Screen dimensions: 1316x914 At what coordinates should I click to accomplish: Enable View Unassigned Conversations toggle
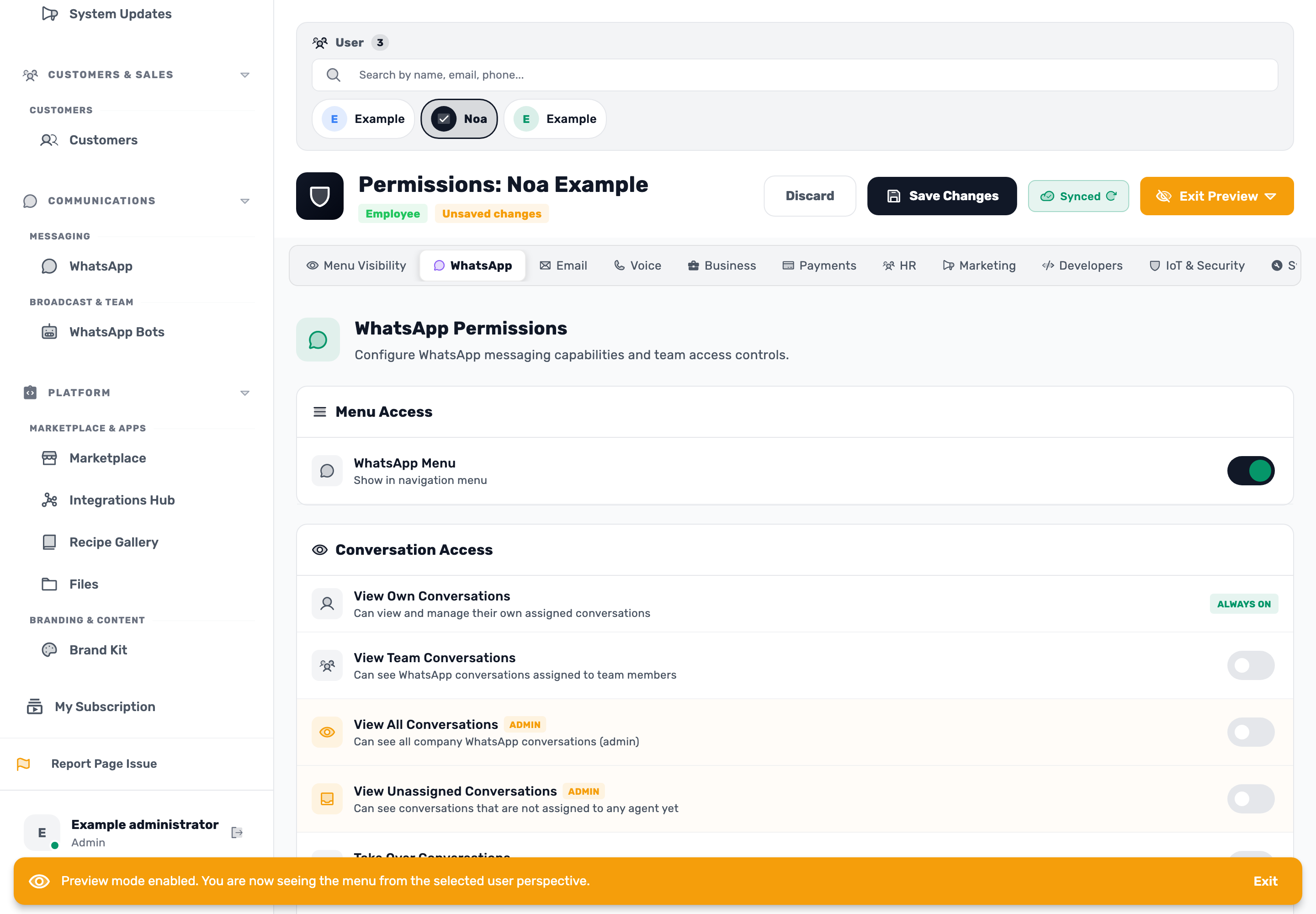pyautogui.click(x=1251, y=799)
